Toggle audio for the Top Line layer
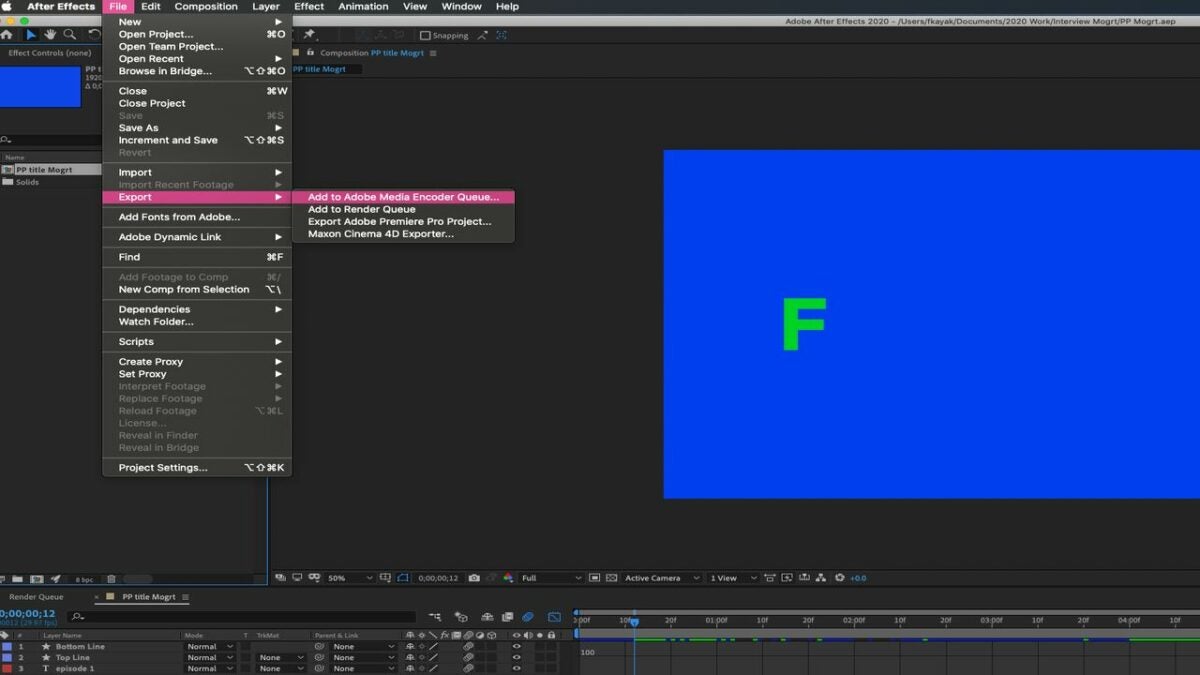The width and height of the screenshot is (1200, 675). coord(528,657)
